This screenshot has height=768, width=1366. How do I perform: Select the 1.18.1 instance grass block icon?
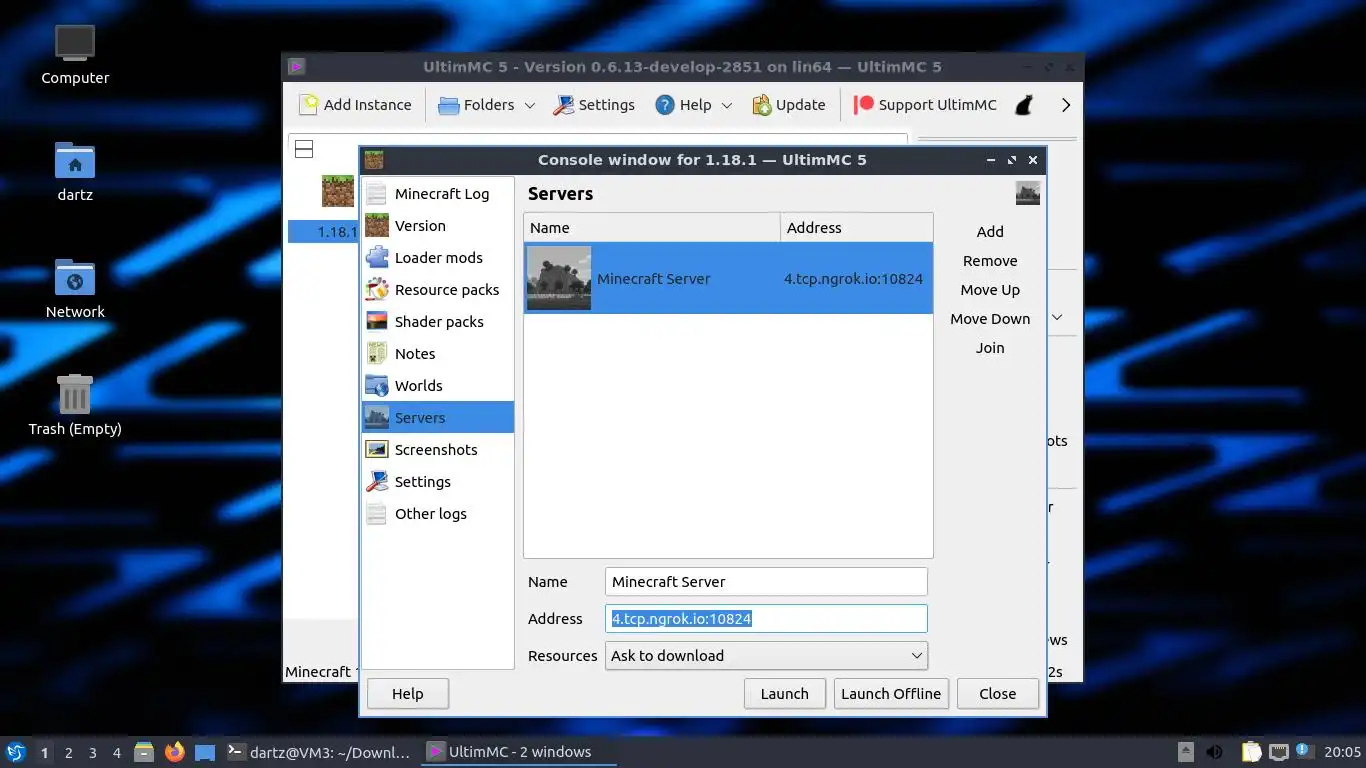click(x=338, y=191)
